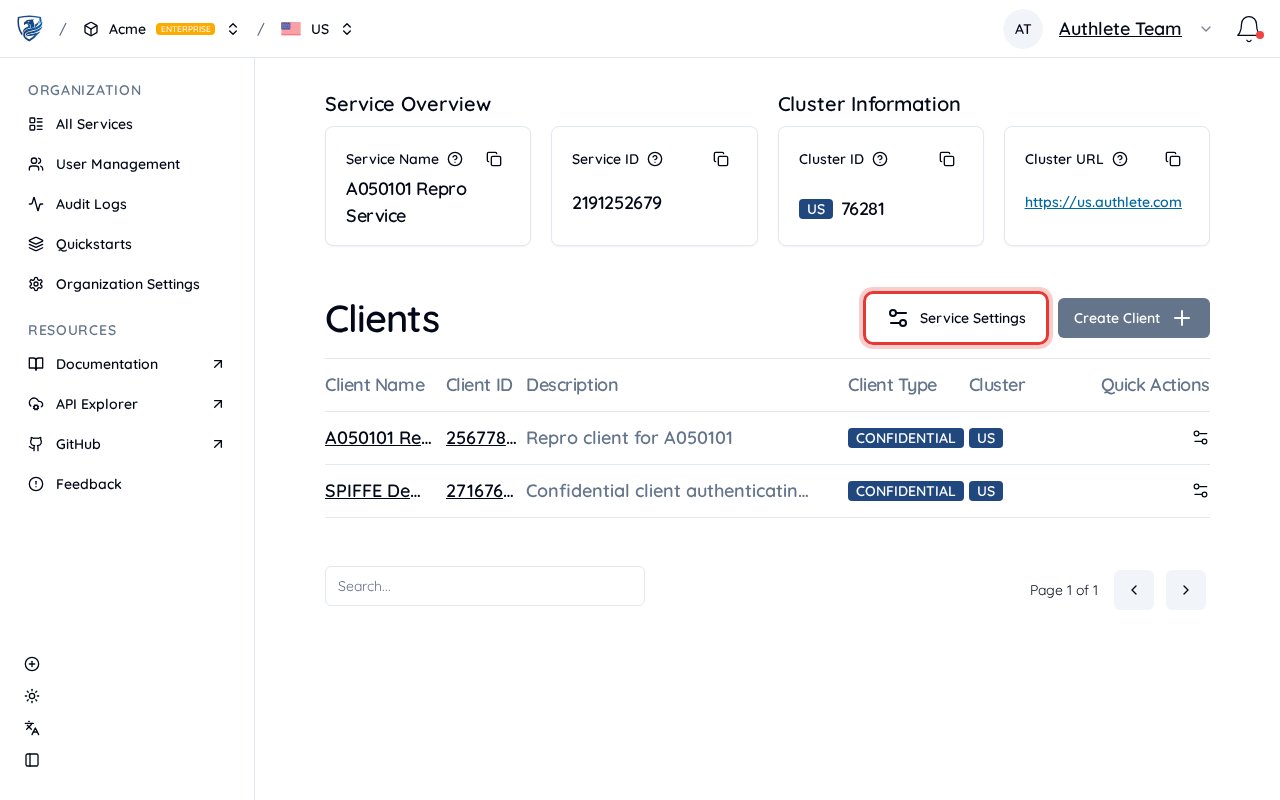The height and width of the screenshot is (800, 1280).
Task: Show help for Service ID
Action: [x=655, y=159]
